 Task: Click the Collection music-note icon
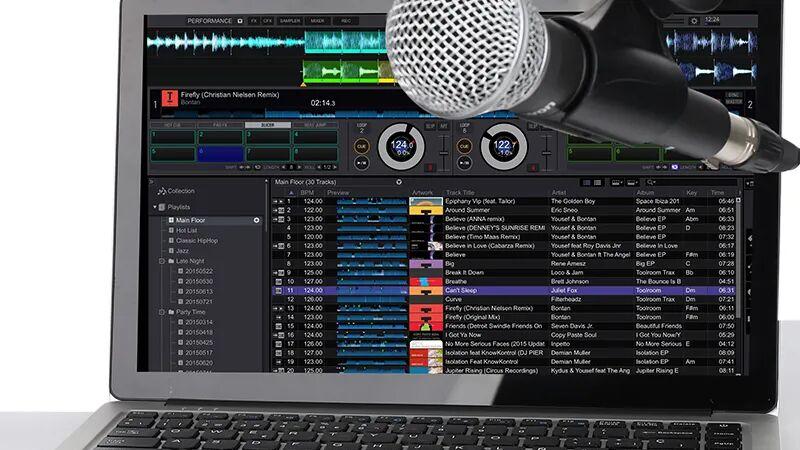tap(162, 191)
